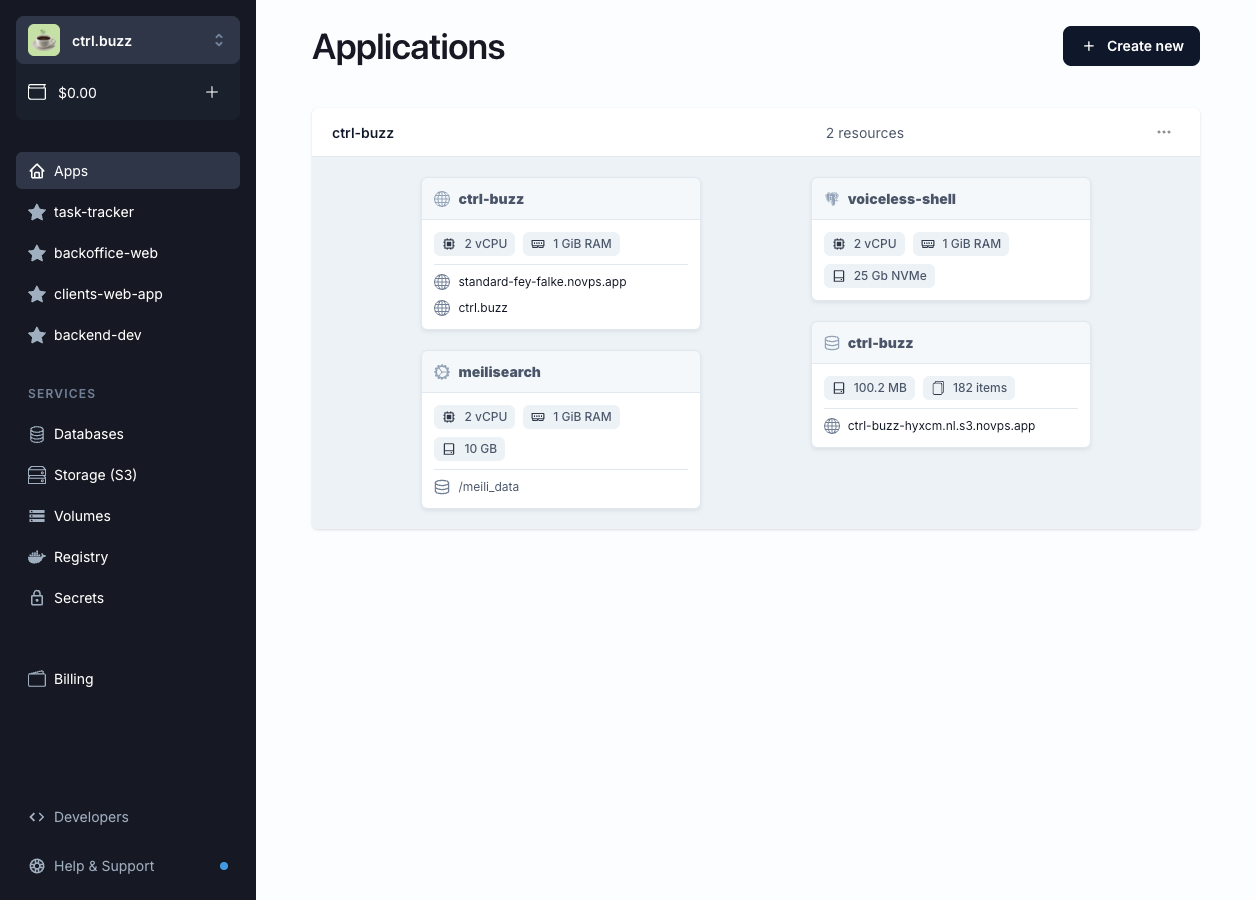
Task: Click the Create new button
Action: coord(1131,46)
